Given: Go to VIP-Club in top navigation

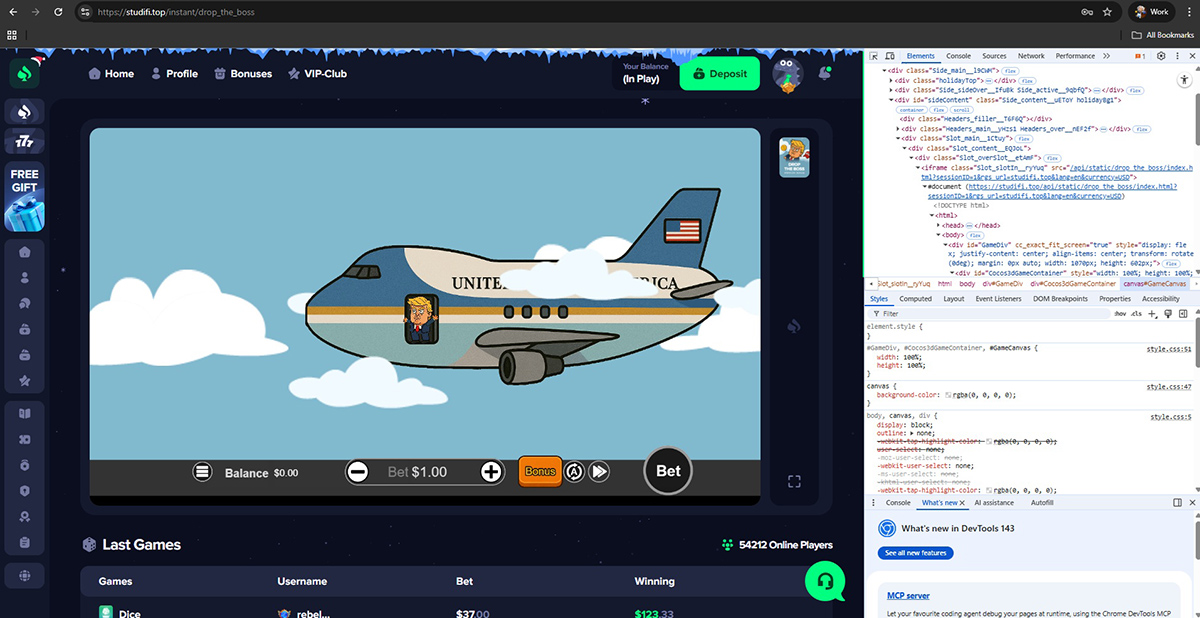Looking at the screenshot, I should 317,73.
